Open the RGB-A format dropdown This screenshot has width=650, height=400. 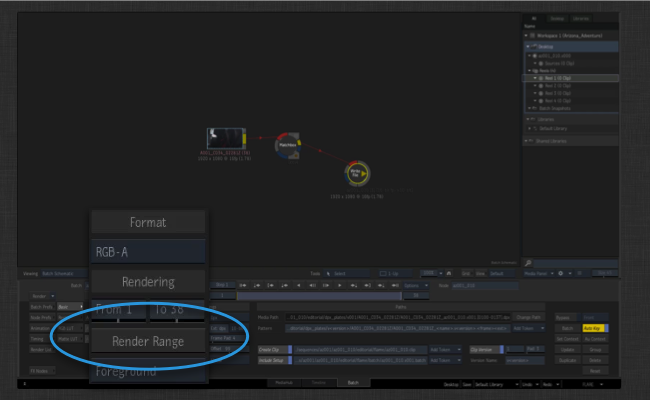coord(148,252)
